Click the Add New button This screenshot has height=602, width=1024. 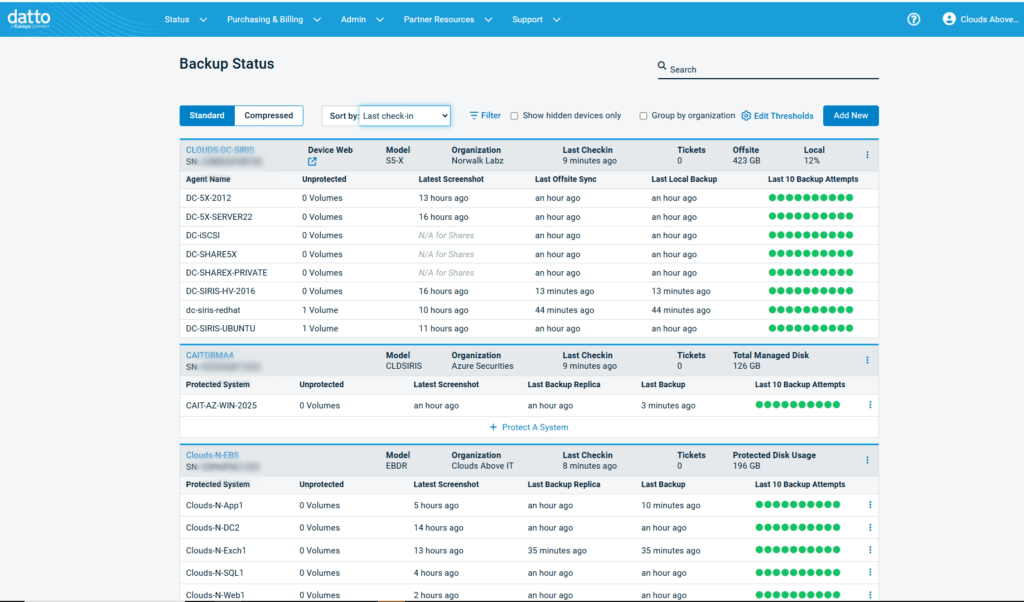coord(850,116)
